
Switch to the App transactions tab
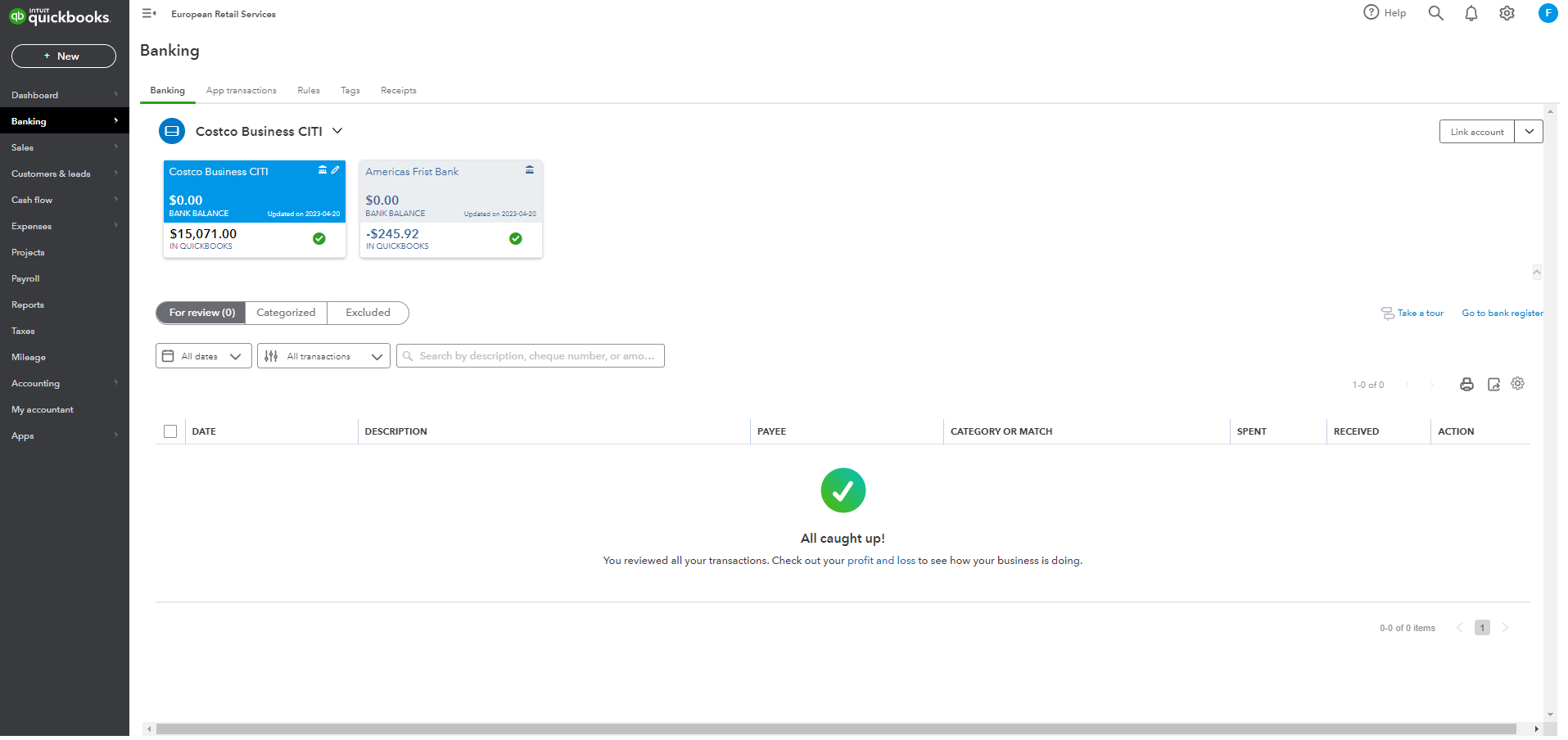click(242, 91)
